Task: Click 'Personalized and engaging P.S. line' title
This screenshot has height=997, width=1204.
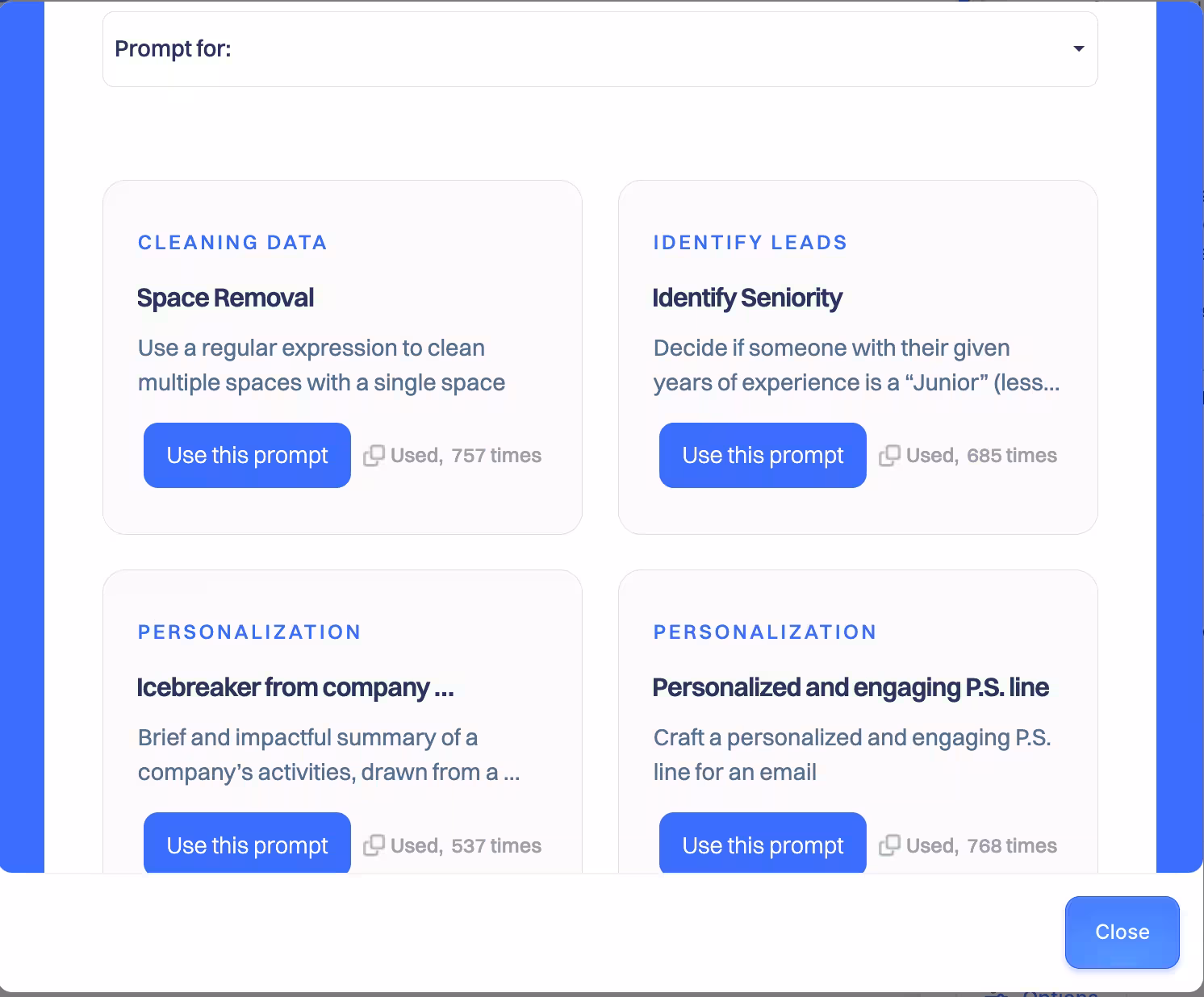Action: click(x=851, y=687)
